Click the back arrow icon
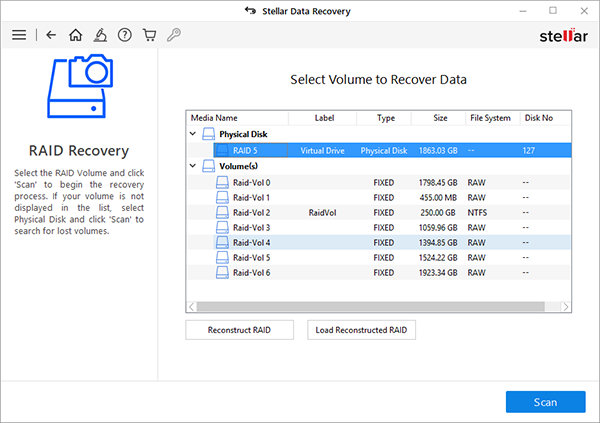 tap(52, 35)
